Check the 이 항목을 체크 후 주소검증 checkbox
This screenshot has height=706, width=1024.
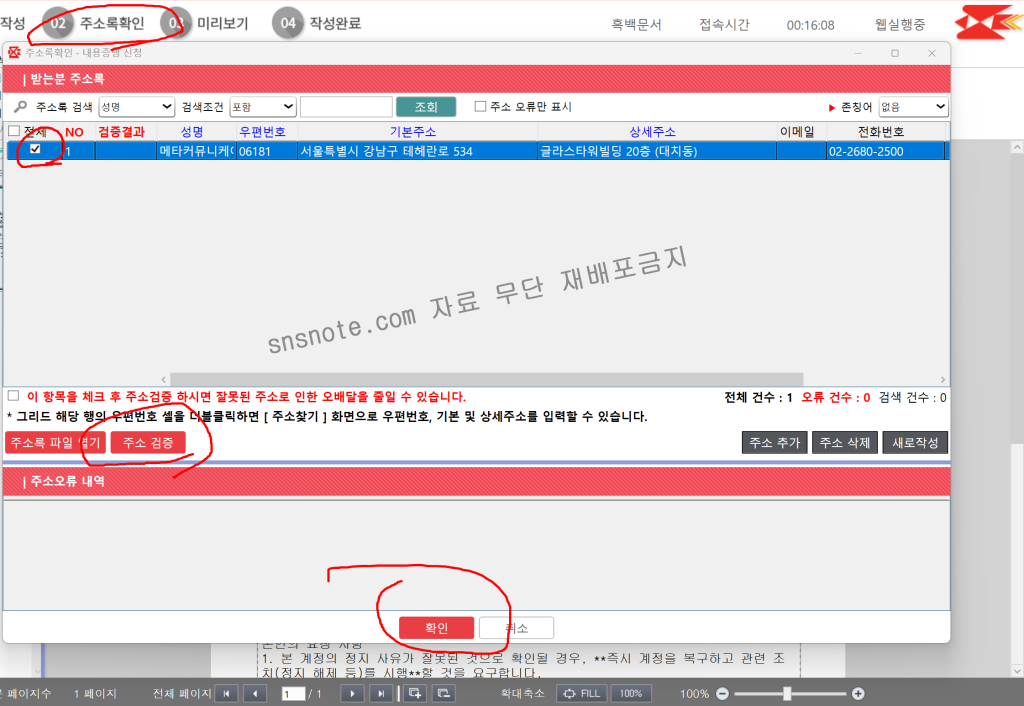[13, 396]
